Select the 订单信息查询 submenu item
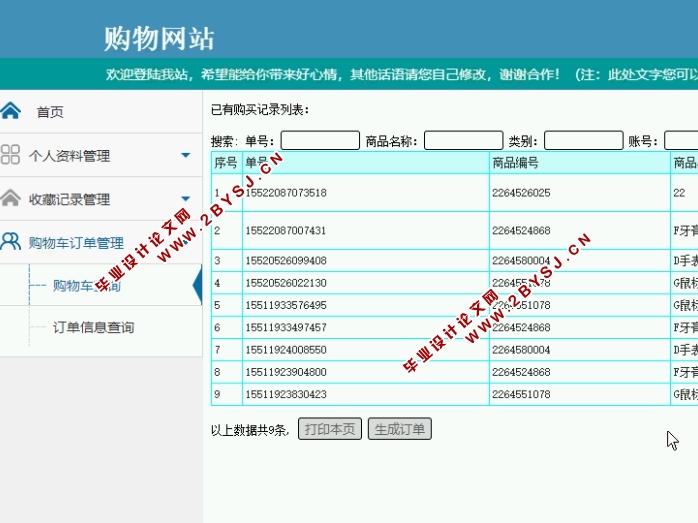Screen dimensions: 698x523 click(x=93, y=327)
